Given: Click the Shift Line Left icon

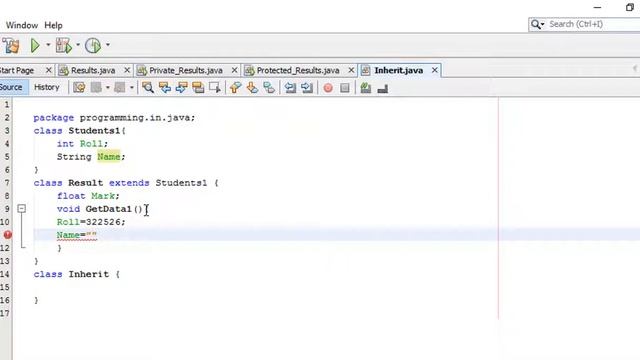Looking at the screenshot, I should pos(290,88).
